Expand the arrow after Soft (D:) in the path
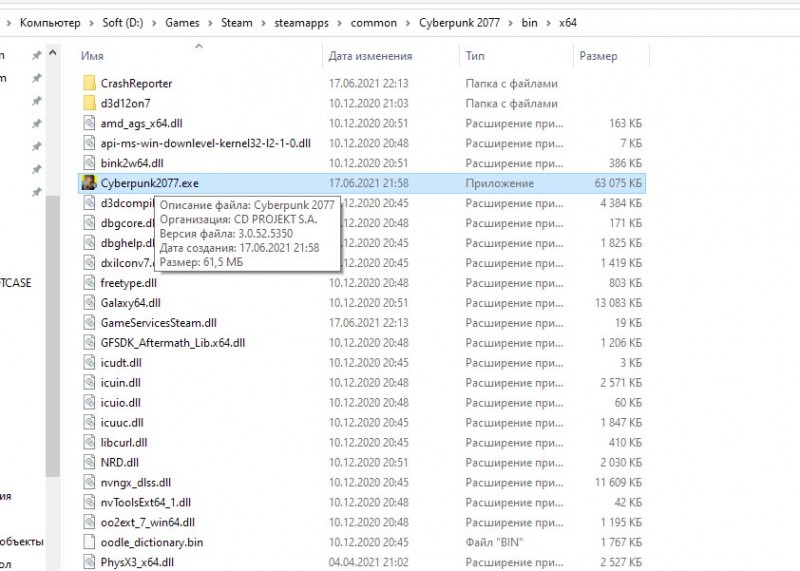This screenshot has width=800, height=571. (154, 23)
